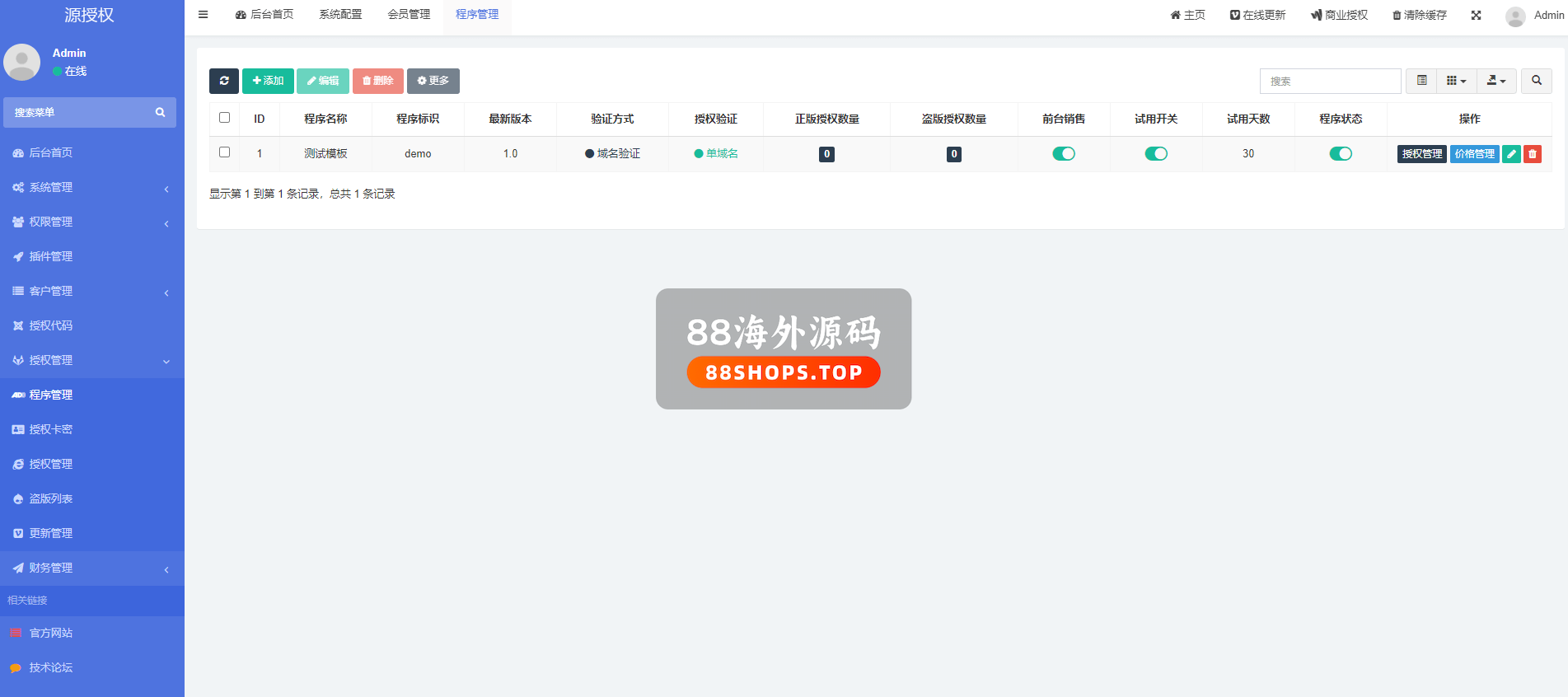Image resolution: width=1568 pixels, height=697 pixels.
Task: Click the fullscreen expand icon in header
Action: click(x=1476, y=15)
